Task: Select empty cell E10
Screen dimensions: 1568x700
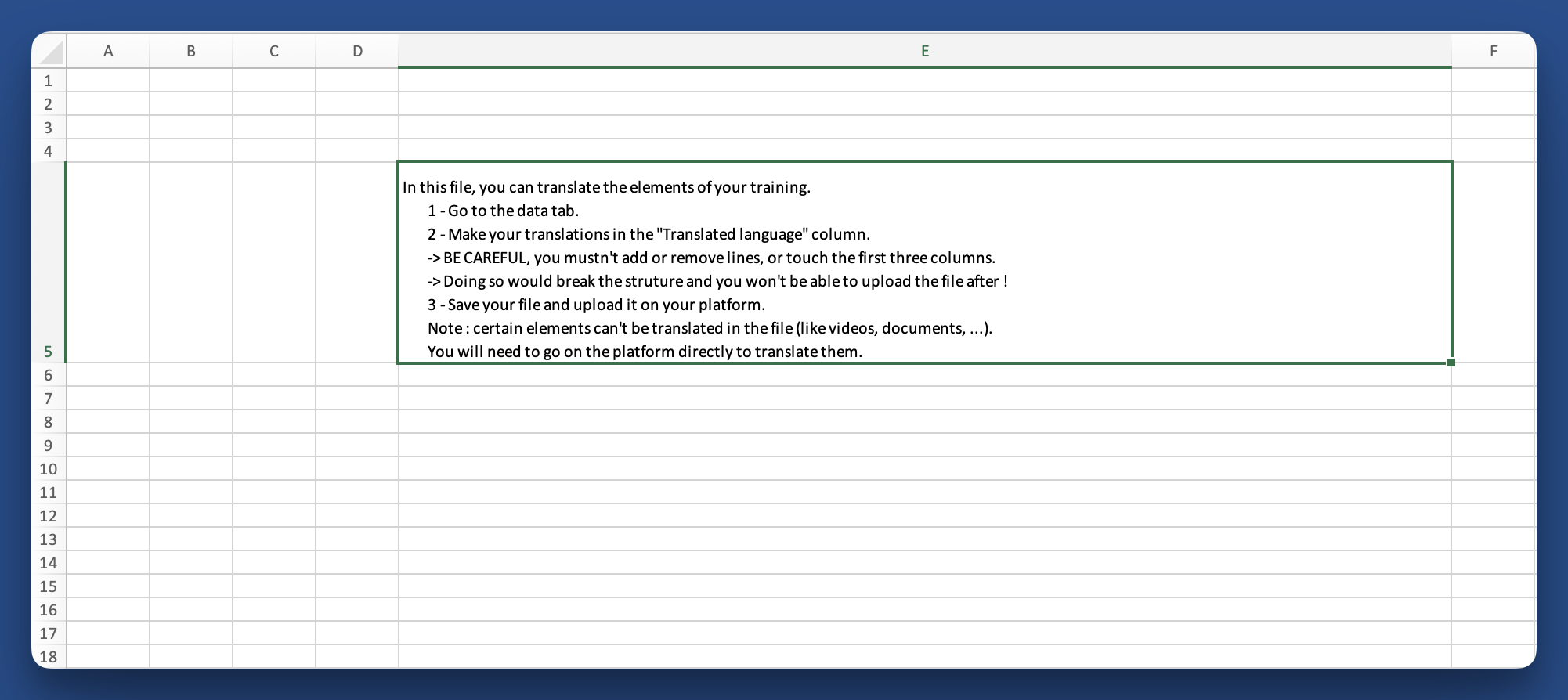Action: coord(925,469)
